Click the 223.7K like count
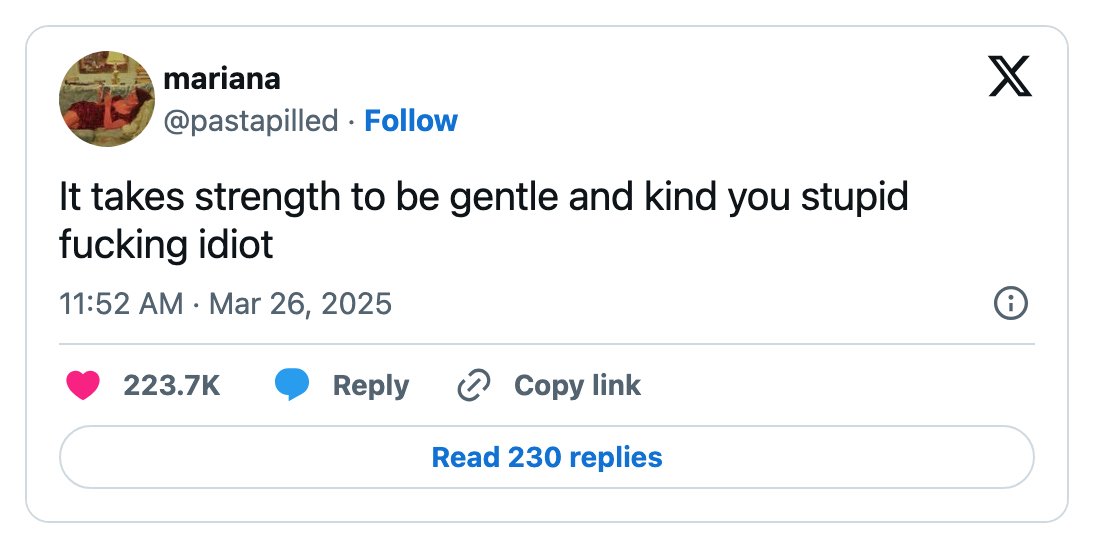Viewport: 1098px width, 551px height. coord(172,386)
